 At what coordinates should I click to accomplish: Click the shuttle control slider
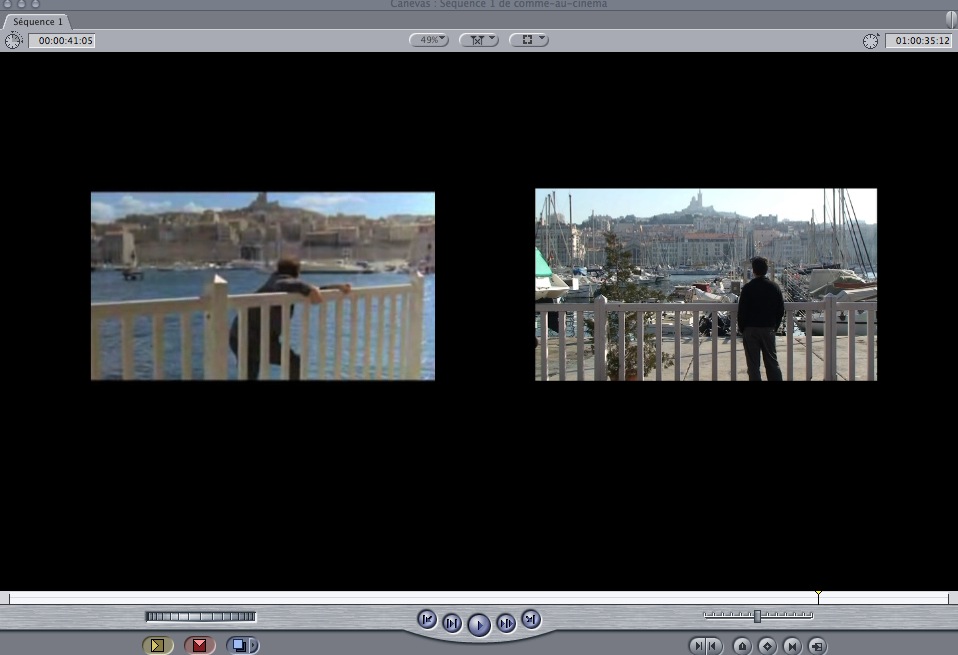coord(758,616)
